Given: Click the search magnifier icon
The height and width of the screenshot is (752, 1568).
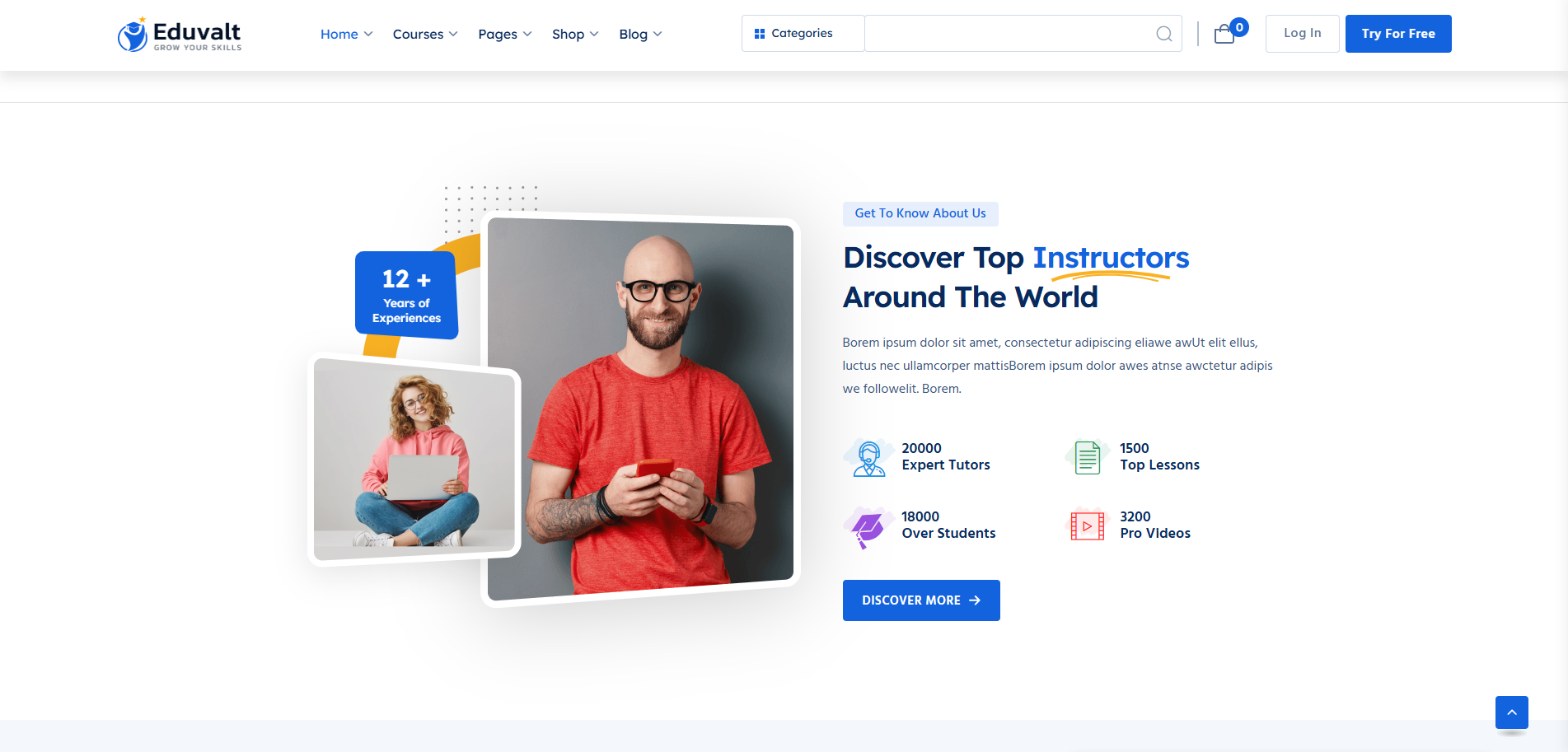Looking at the screenshot, I should pyautogui.click(x=1164, y=34).
